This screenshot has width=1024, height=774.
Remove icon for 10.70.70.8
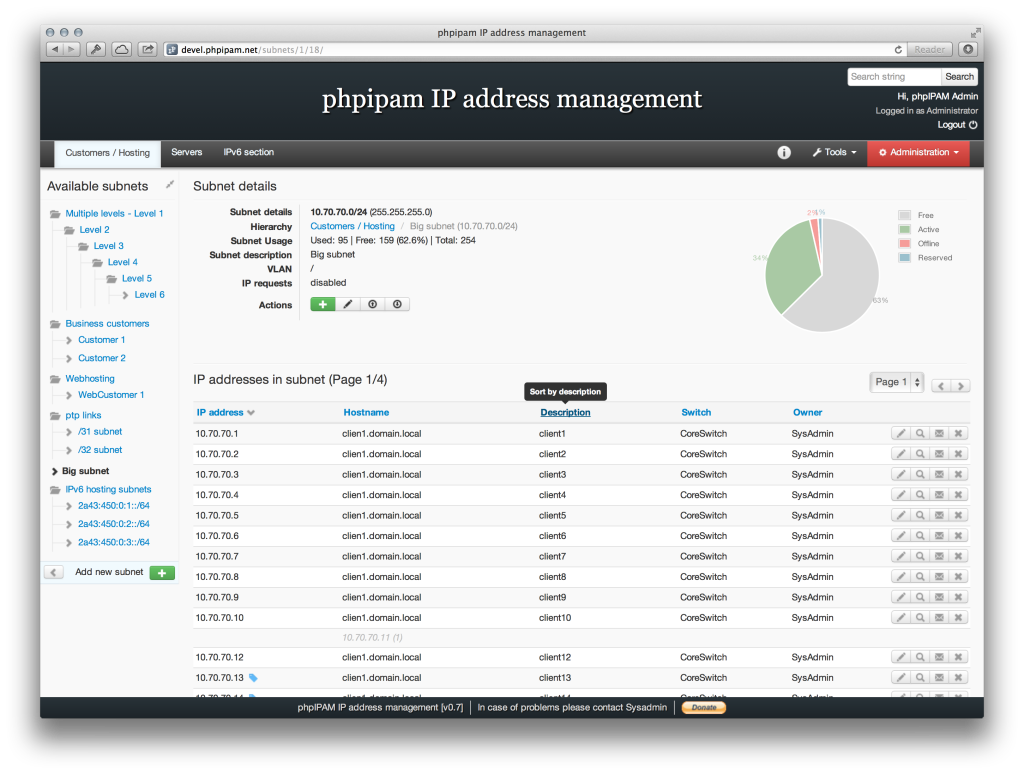tap(958, 577)
